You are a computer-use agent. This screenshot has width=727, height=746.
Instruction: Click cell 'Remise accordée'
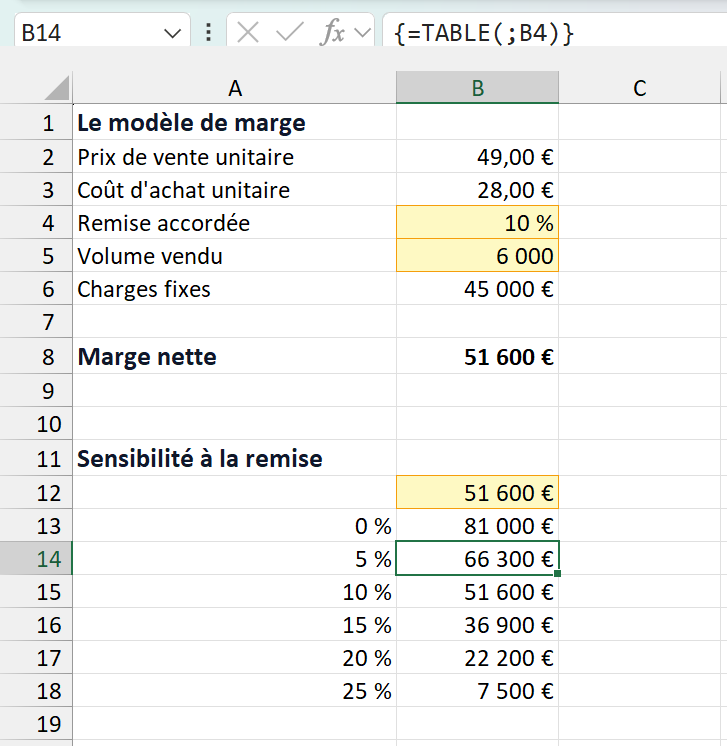235,223
